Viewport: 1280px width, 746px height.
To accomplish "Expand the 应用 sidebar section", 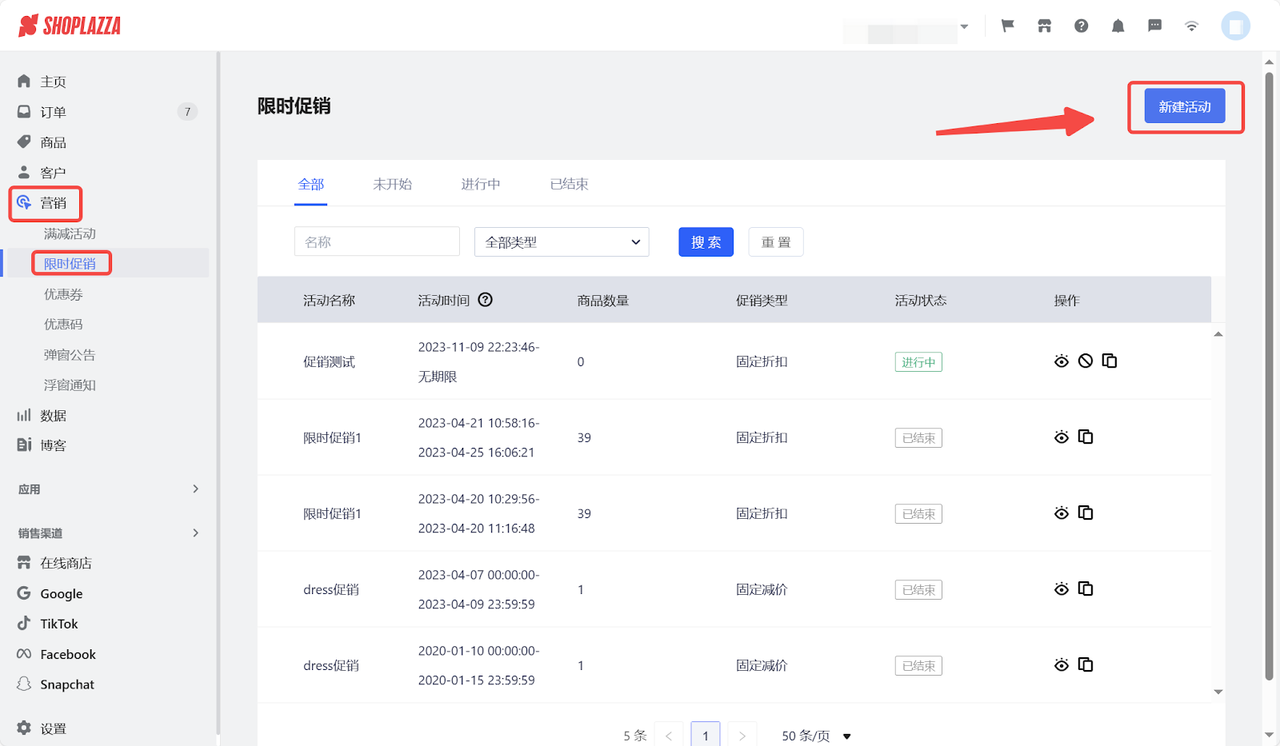I will click(x=107, y=489).
